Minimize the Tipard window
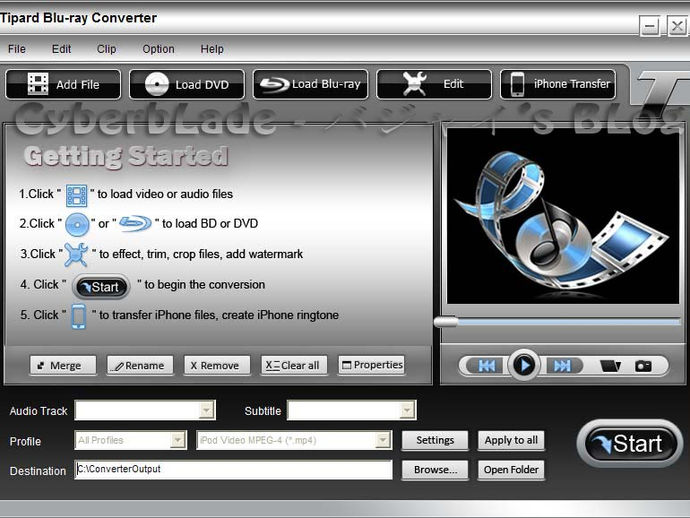This screenshot has width=690, height=518. pyautogui.click(x=650, y=26)
